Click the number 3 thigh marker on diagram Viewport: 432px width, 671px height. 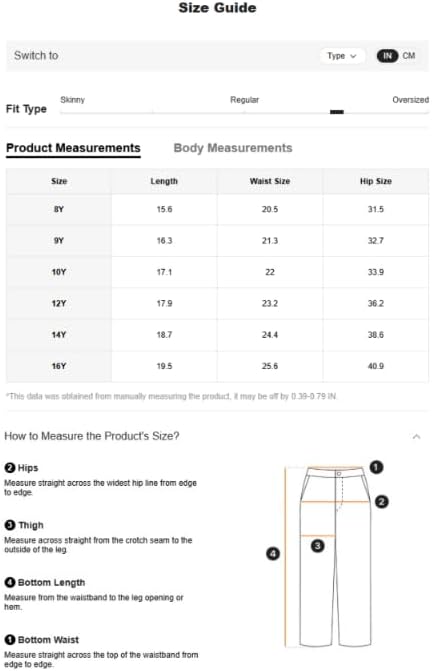click(x=317, y=546)
